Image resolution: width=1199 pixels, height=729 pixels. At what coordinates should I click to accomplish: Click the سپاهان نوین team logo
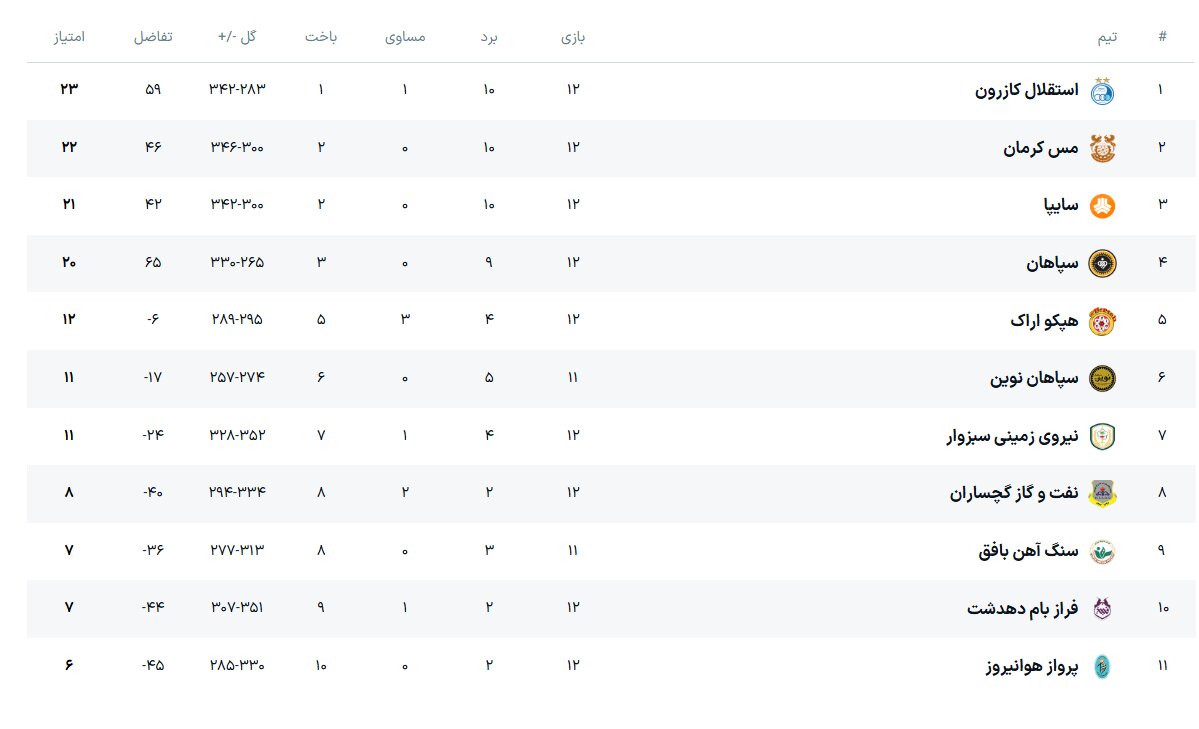click(1102, 379)
